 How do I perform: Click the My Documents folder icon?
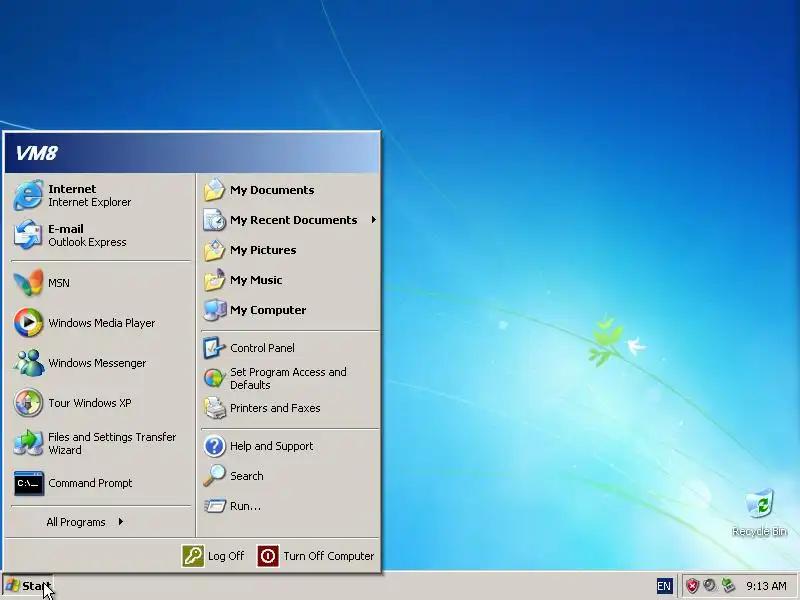point(214,190)
